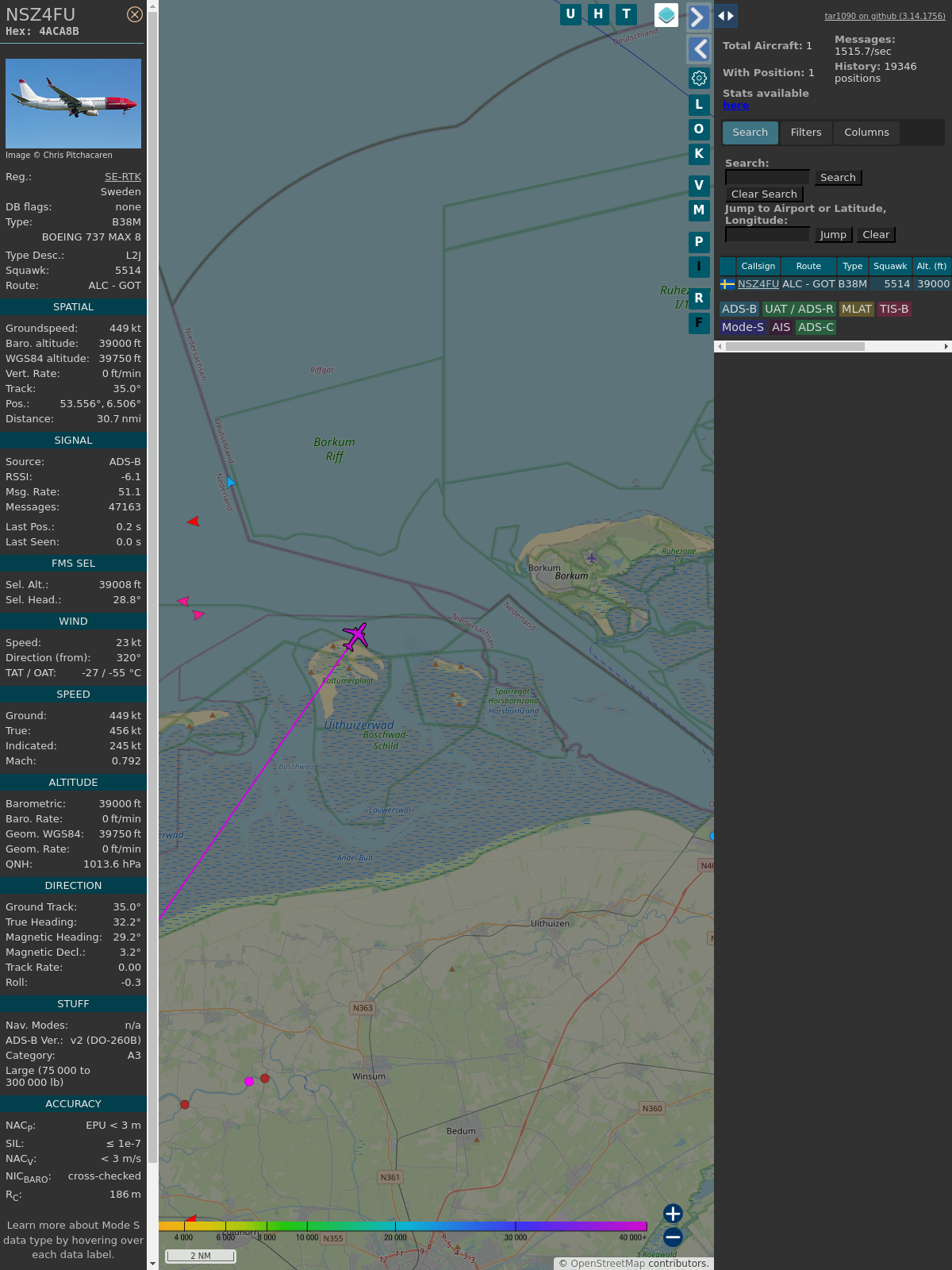
Task: Click the ADS-C legend label
Action: [x=816, y=327]
